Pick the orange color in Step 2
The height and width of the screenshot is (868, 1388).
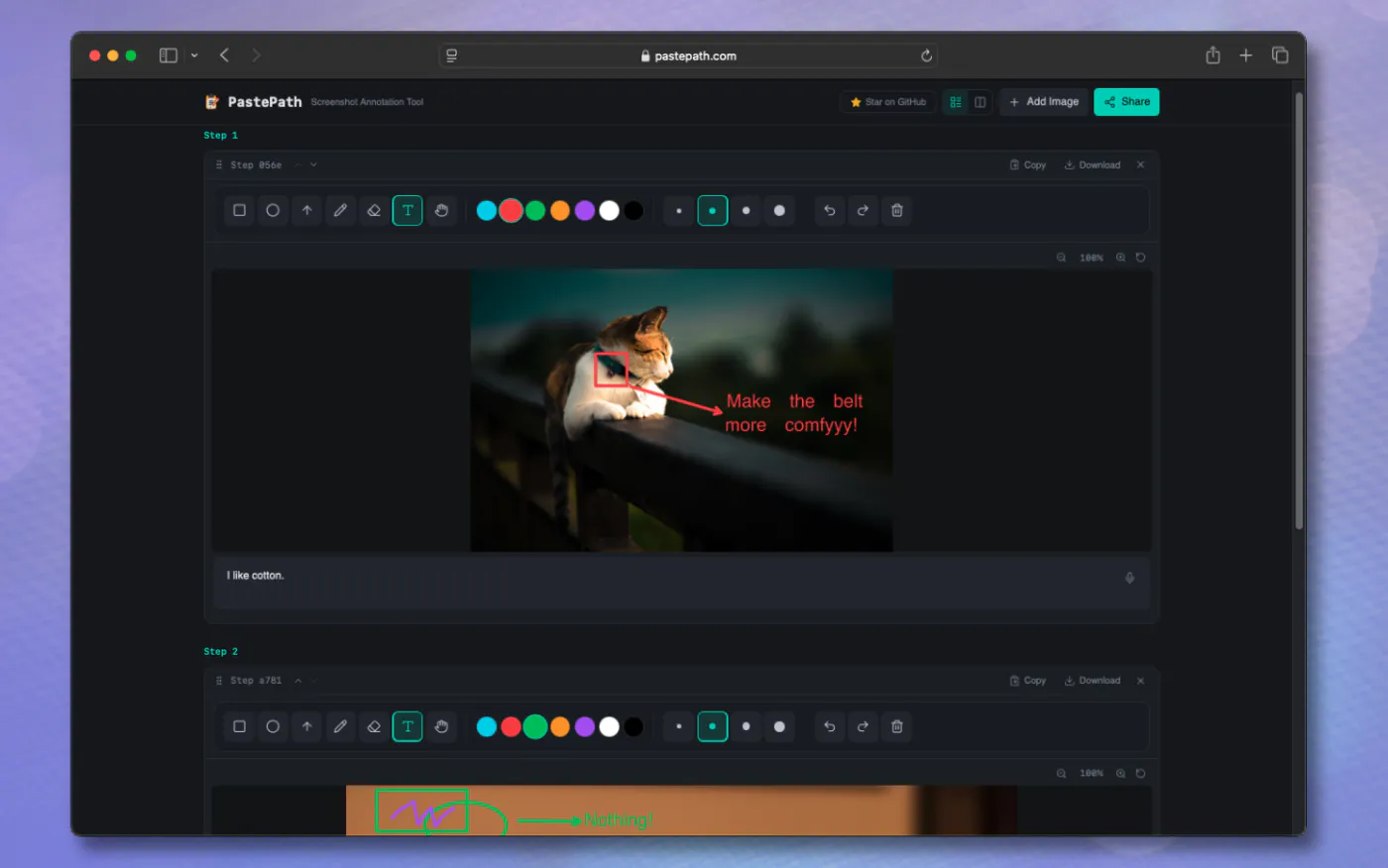point(560,726)
